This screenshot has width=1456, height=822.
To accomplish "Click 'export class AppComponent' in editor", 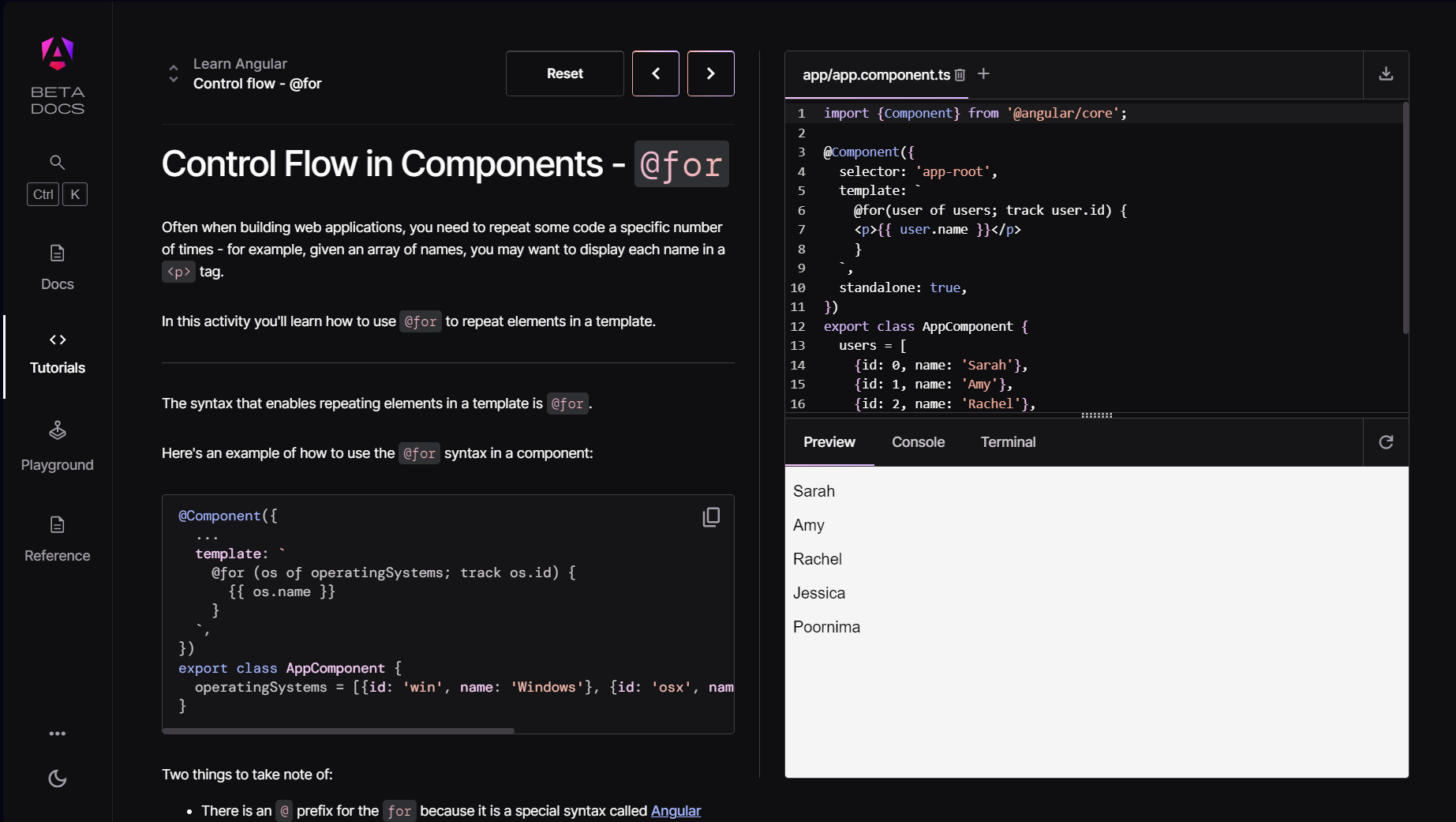I will coord(926,326).
